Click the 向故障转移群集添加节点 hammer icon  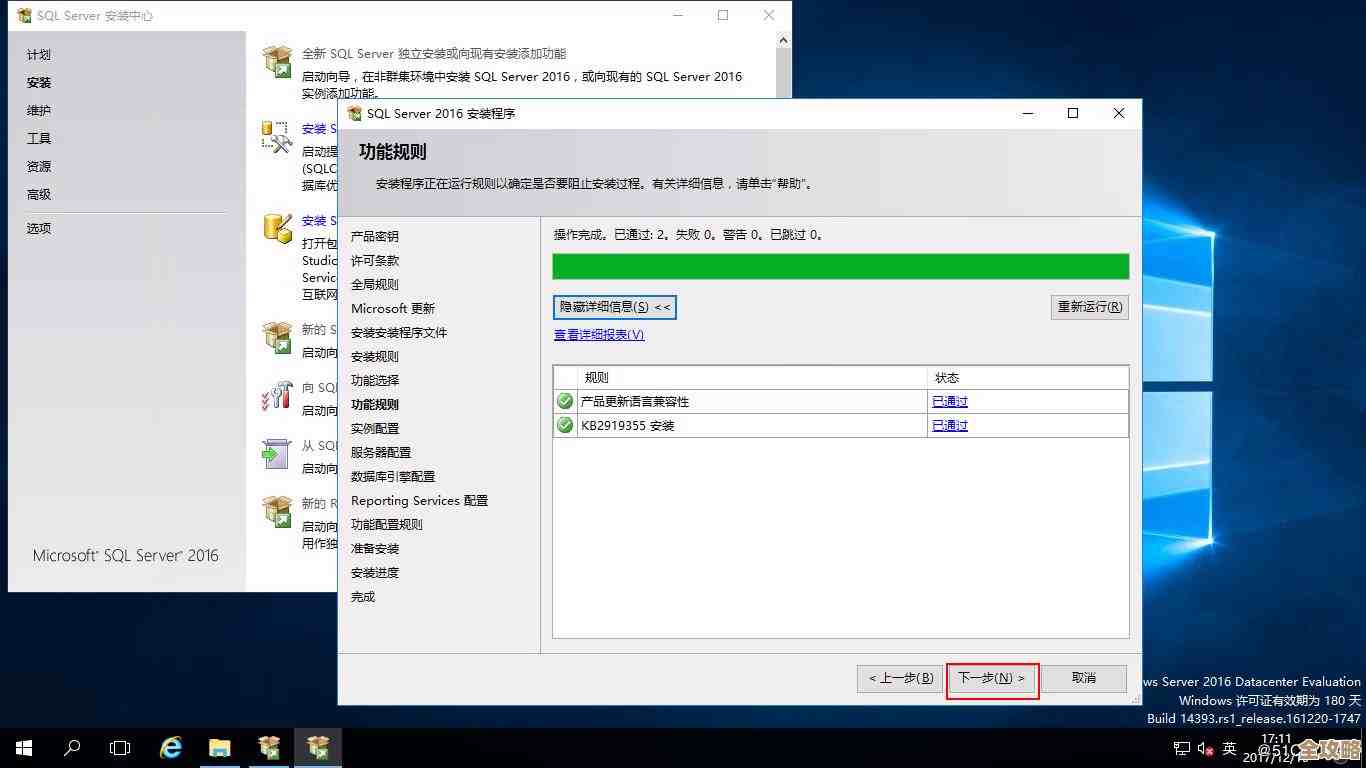(x=275, y=396)
